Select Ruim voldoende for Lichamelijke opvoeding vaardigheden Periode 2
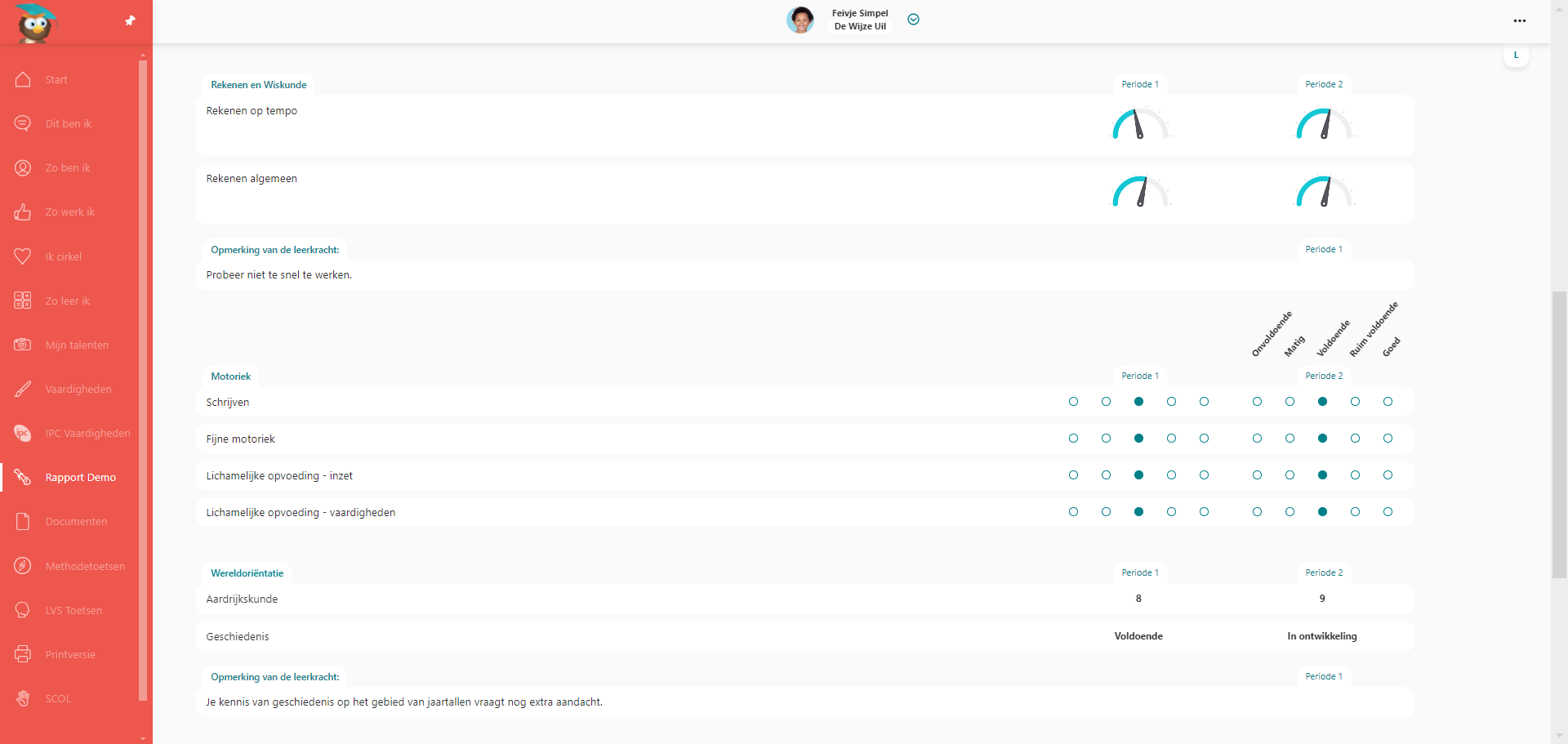1568x744 pixels. click(x=1355, y=512)
